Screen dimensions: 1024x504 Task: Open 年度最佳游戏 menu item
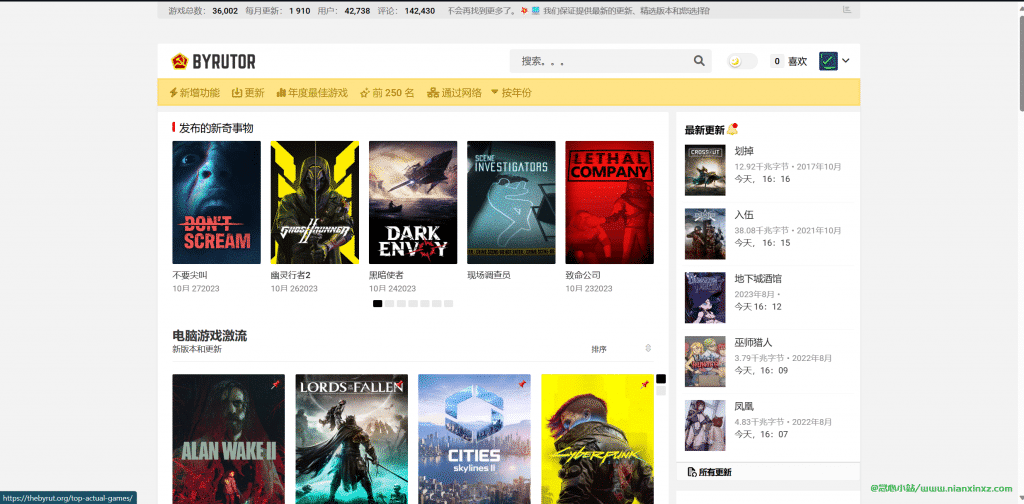(312, 93)
